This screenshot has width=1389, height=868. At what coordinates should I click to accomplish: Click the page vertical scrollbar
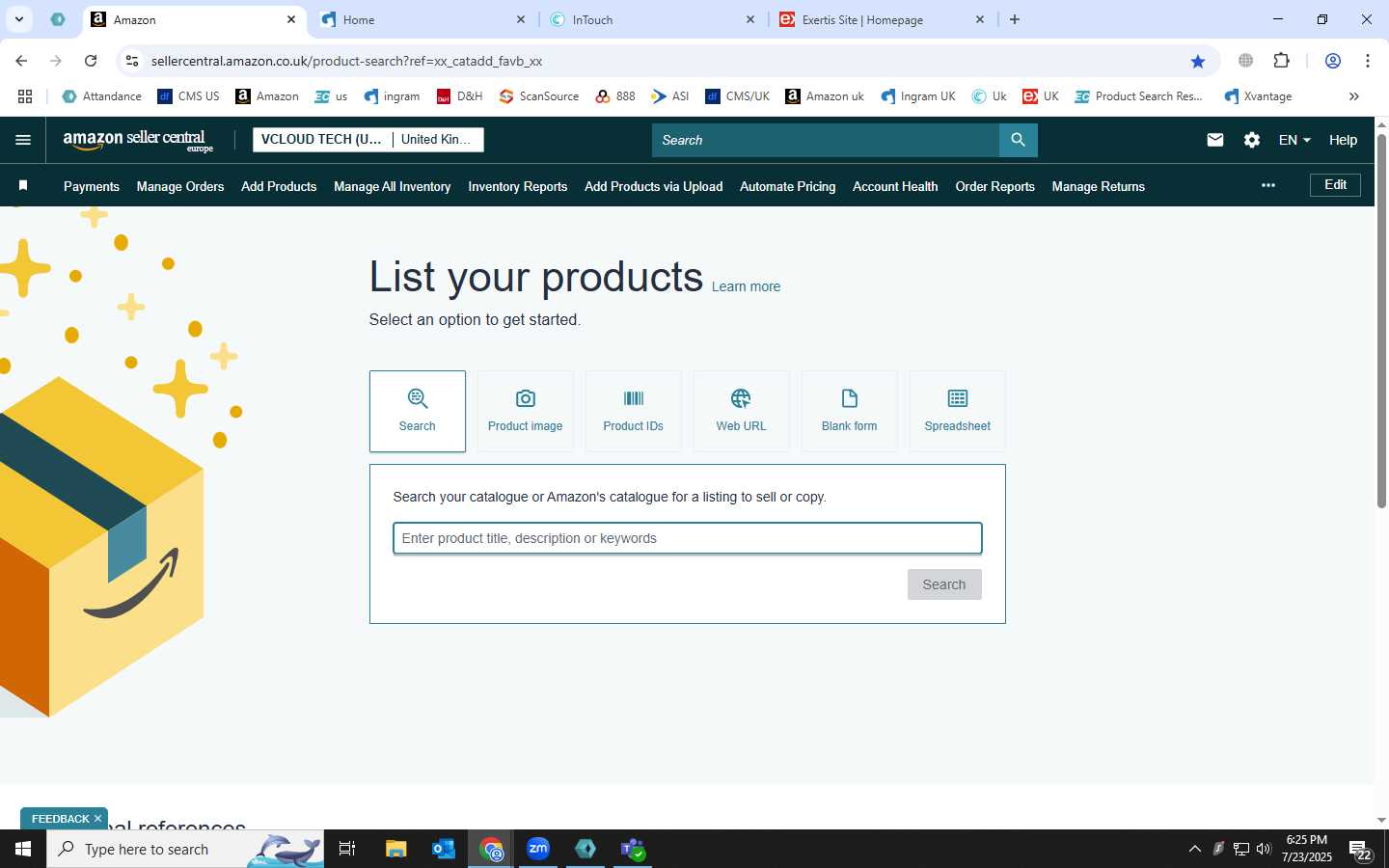click(1381, 321)
